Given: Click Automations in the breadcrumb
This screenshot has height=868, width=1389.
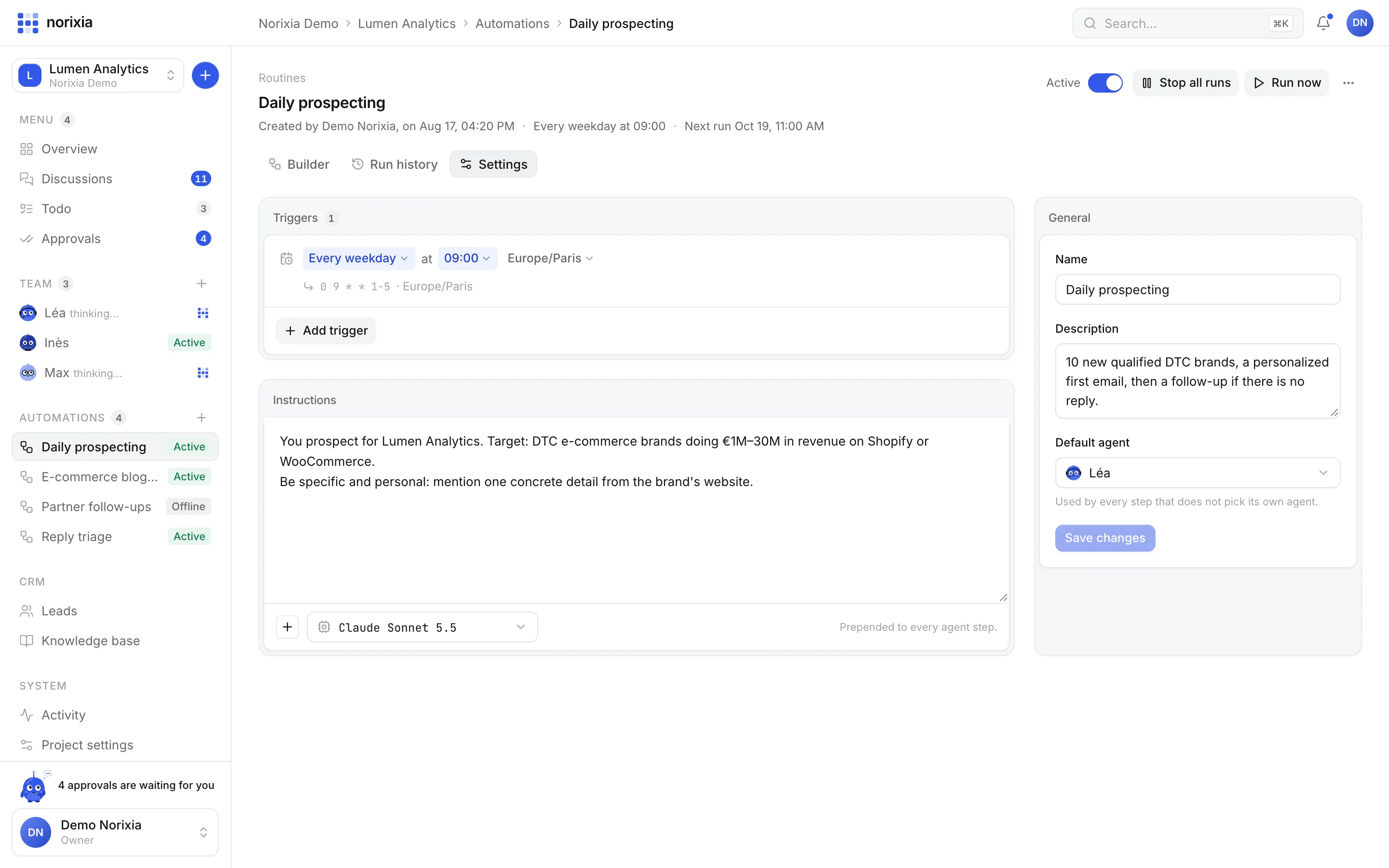Looking at the screenshot, I should click(x=512, y=24).
